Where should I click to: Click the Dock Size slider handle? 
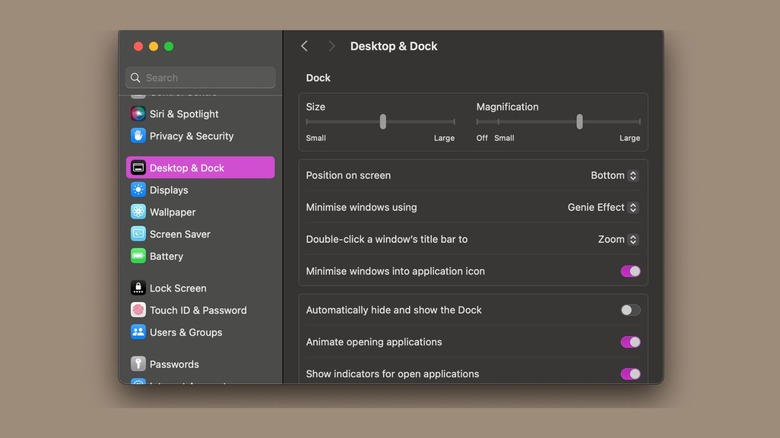[383, 121]
